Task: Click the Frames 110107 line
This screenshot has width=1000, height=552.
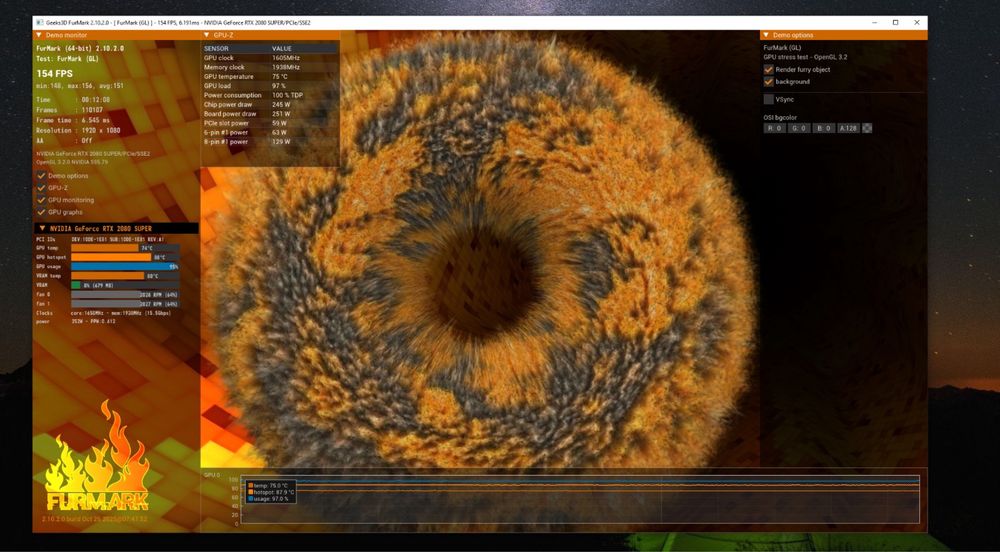Action: point(70,110)
